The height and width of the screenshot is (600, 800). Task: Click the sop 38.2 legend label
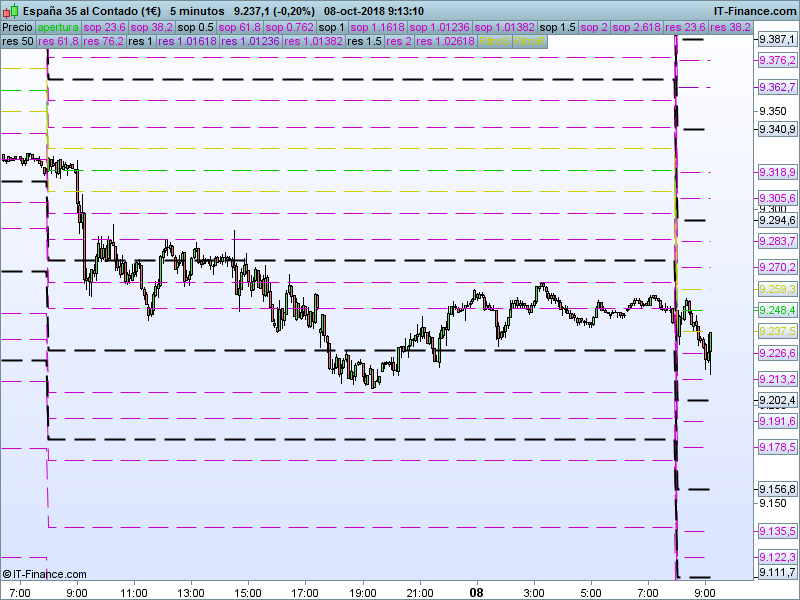(x=152, y=28)
